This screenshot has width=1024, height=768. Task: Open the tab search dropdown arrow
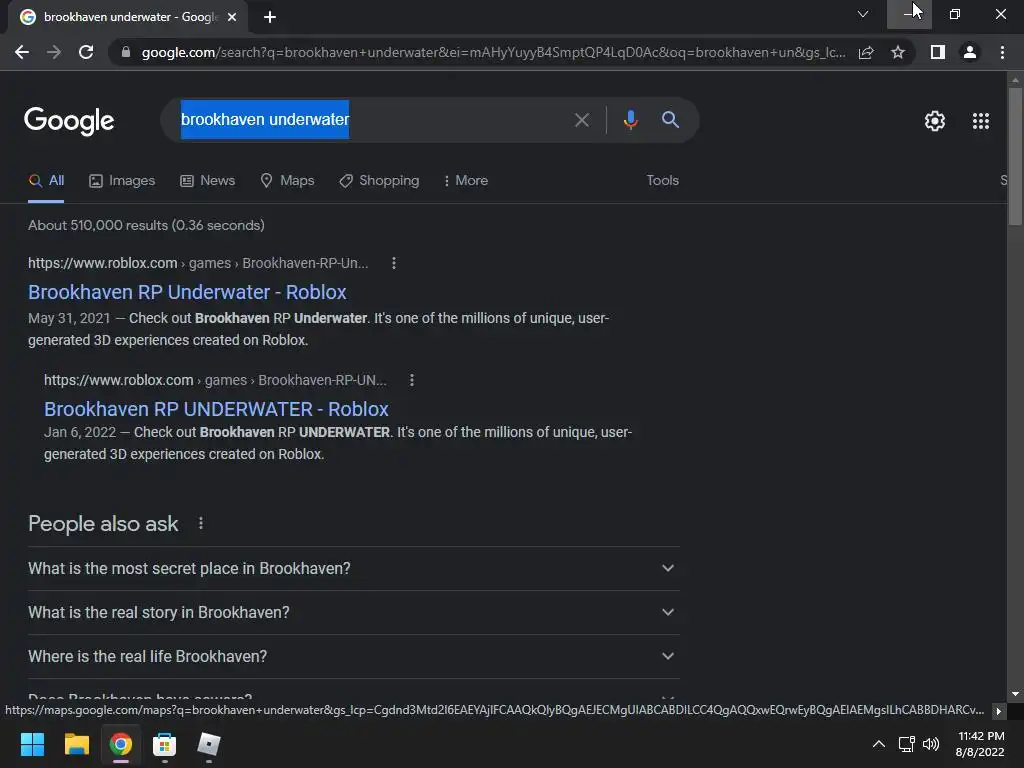863,14
